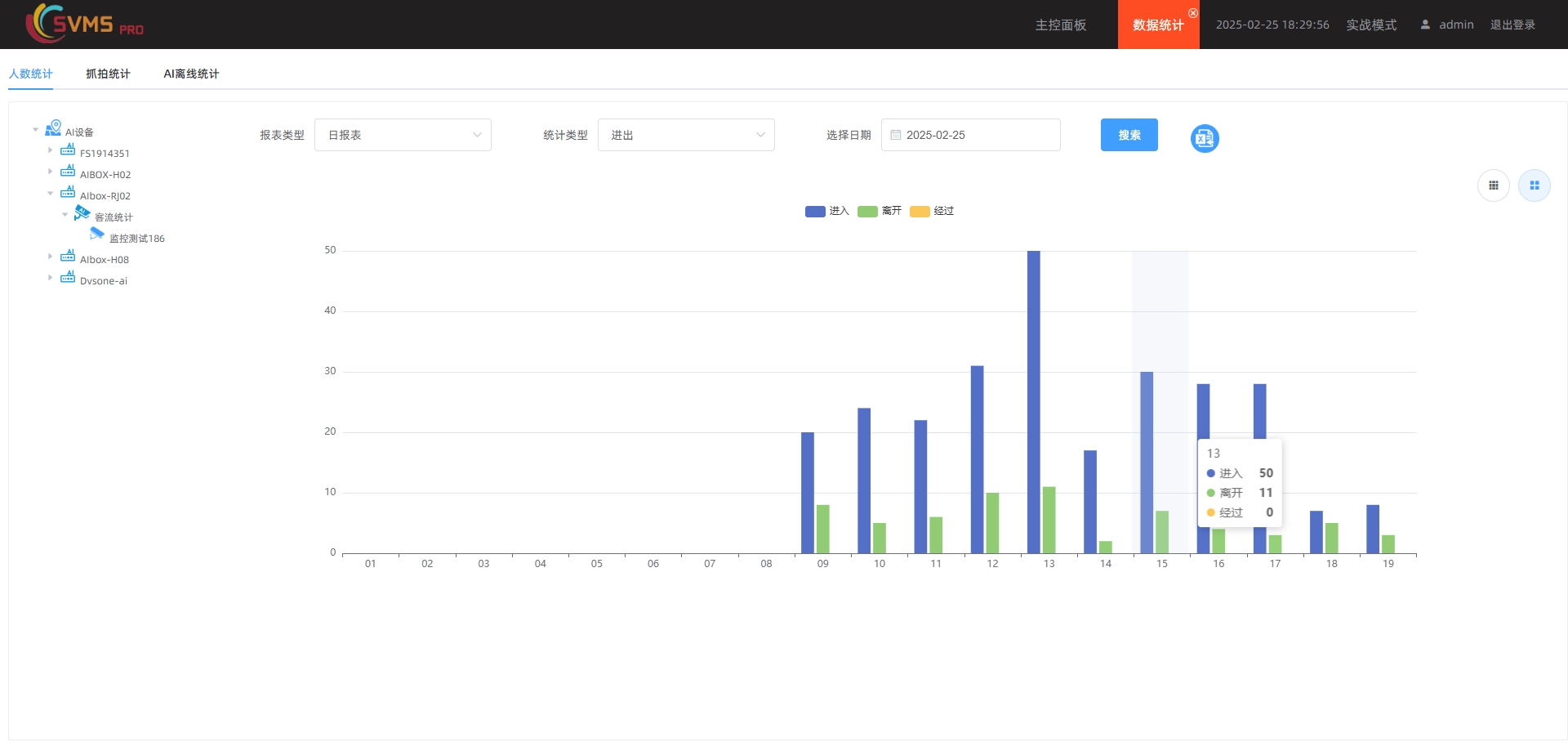
Task: Click 退出登录 to log out
Action: pyautogui.click(x=1512, y=25)
